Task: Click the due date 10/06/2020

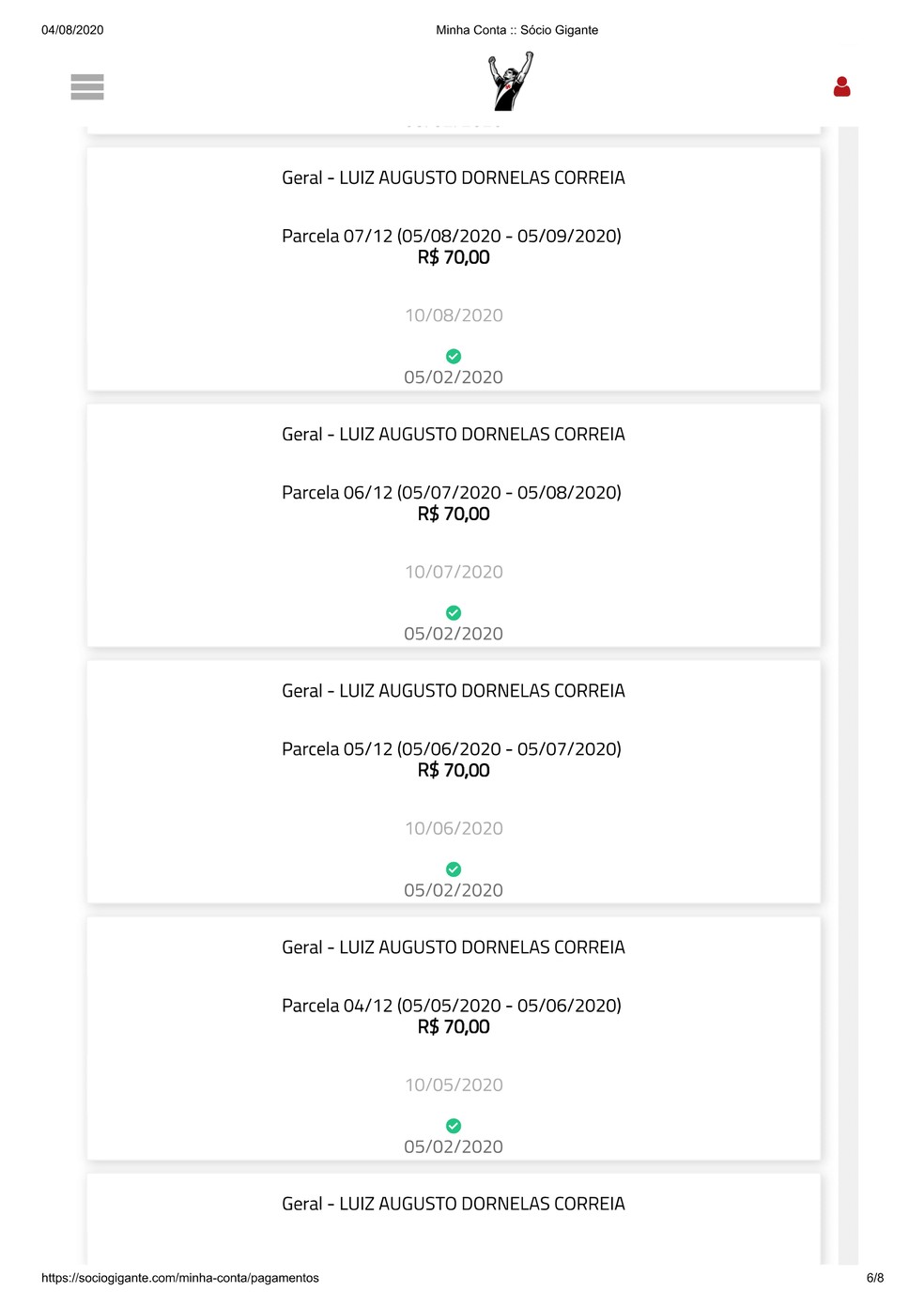Action: (454, 828)
